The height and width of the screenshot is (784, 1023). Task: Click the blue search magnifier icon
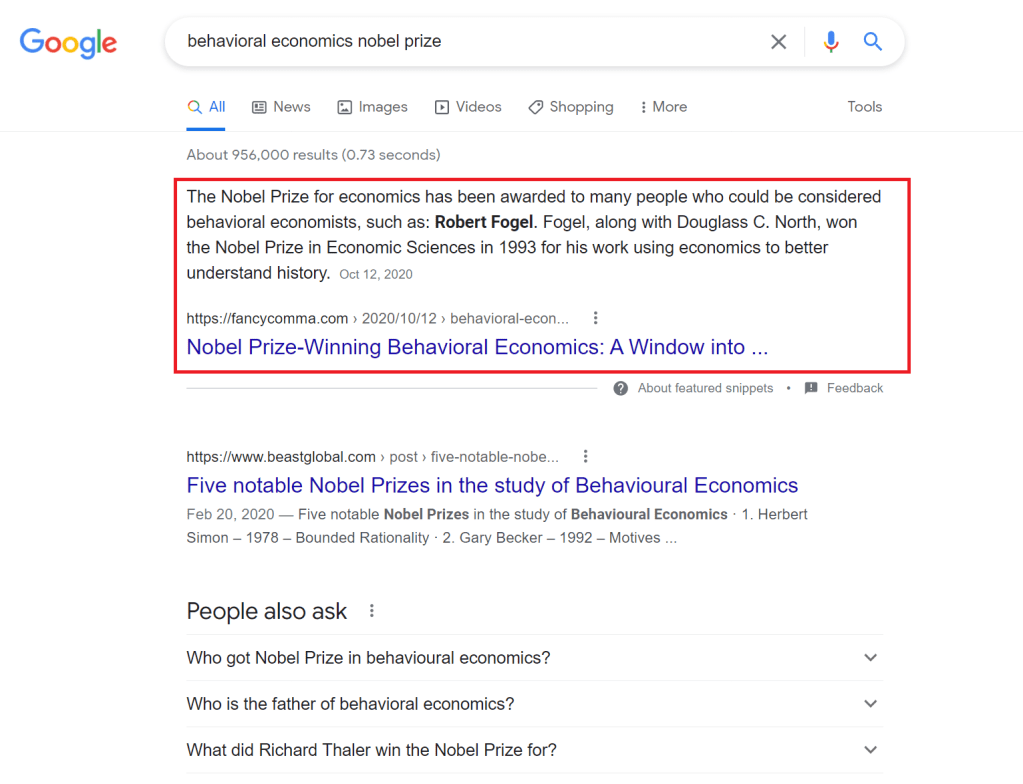[872, 41]
